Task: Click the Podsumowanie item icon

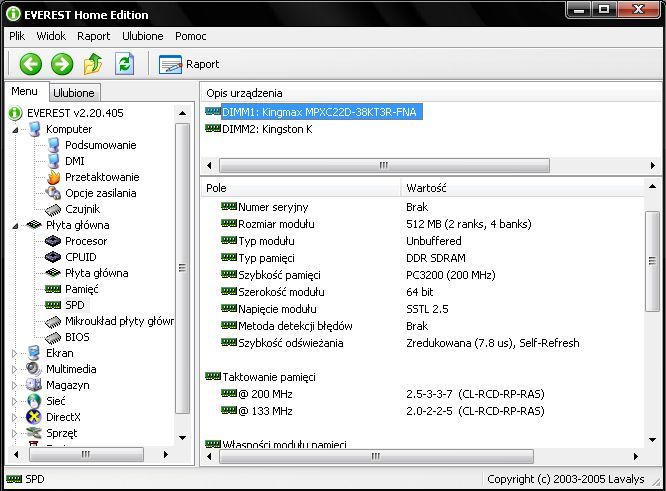Action: point(54,145)
